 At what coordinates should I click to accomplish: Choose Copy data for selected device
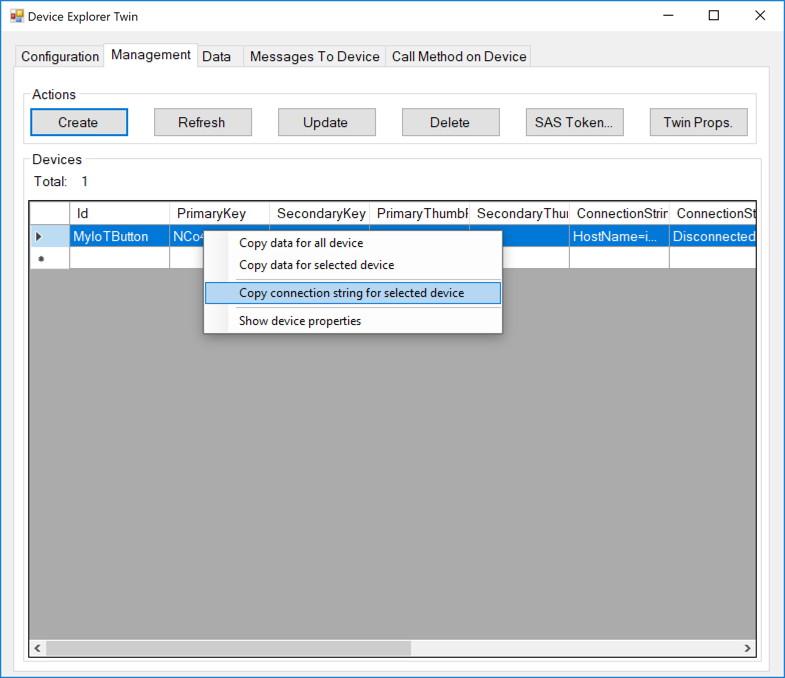coord(352,265)
